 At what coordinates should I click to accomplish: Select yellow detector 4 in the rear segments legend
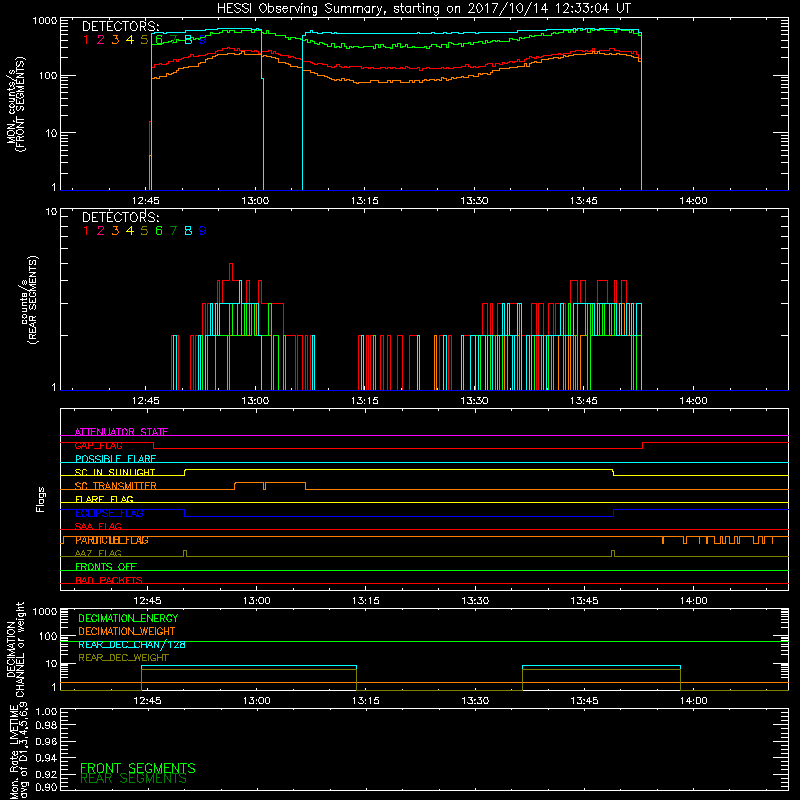click(130, 231)
